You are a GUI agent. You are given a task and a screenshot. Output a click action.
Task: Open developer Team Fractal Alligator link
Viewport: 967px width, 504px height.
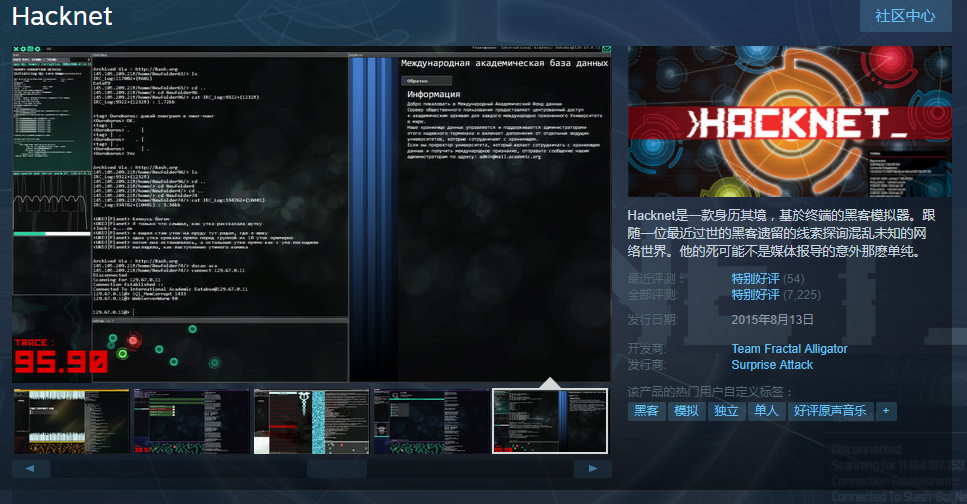[789, 349]
